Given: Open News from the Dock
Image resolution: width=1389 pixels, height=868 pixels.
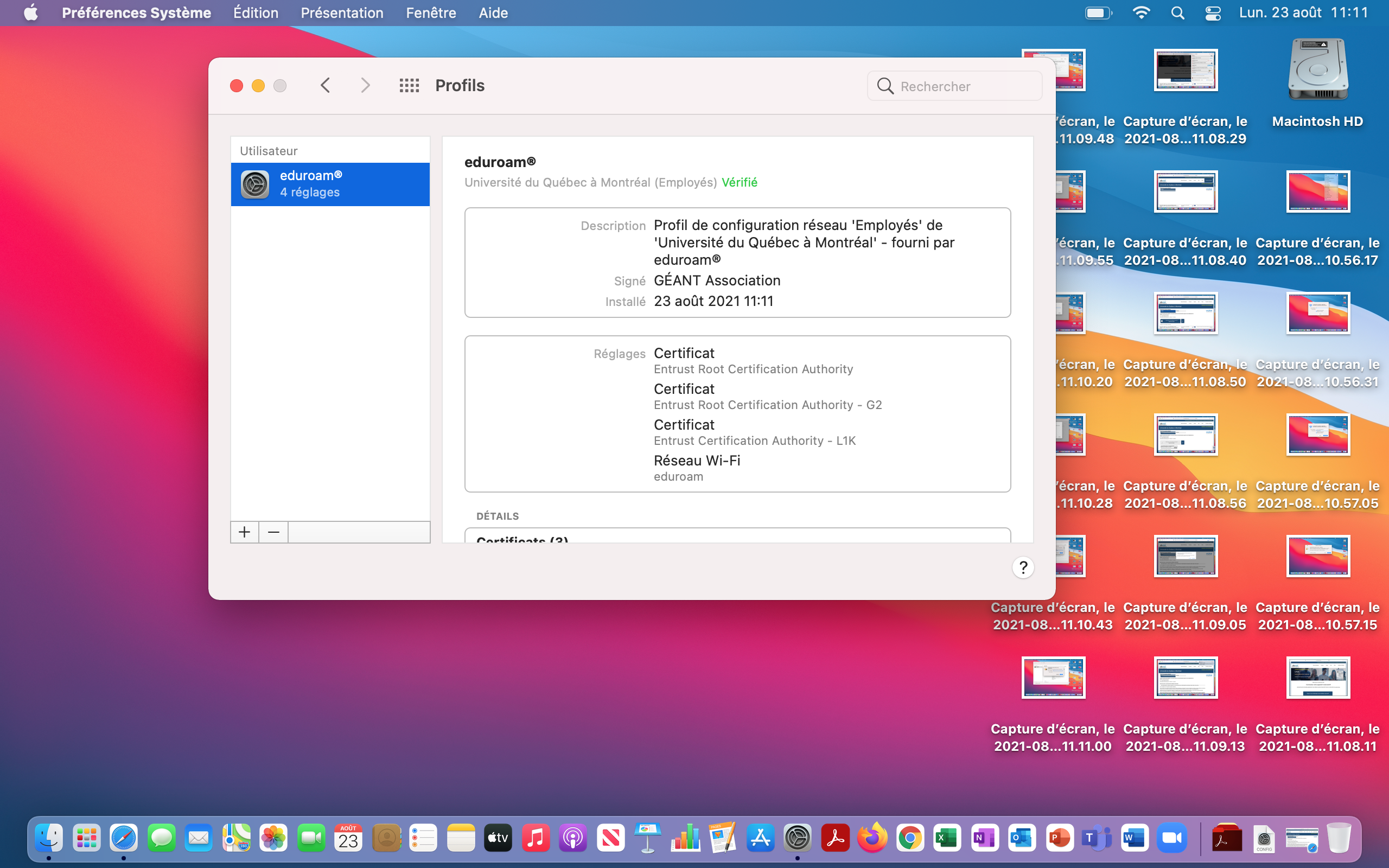Looking at the screenshot, I should (x=611, y=838).
